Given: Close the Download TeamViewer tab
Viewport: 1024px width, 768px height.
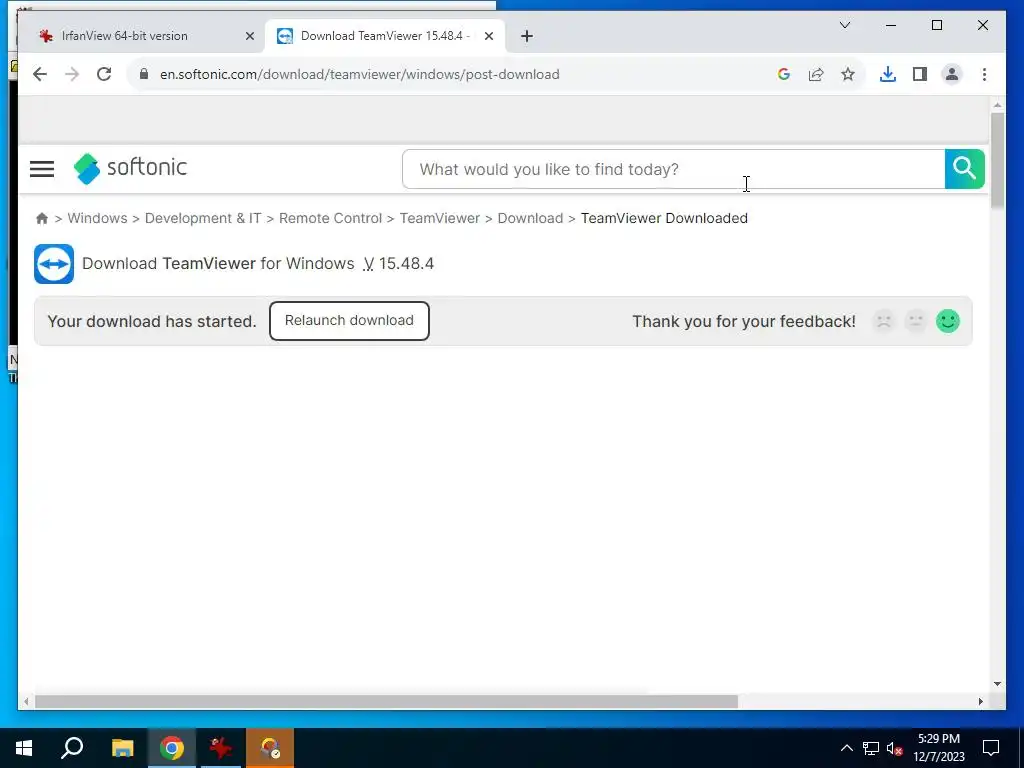Looking at the screenshot, I should tap(488, 36).
